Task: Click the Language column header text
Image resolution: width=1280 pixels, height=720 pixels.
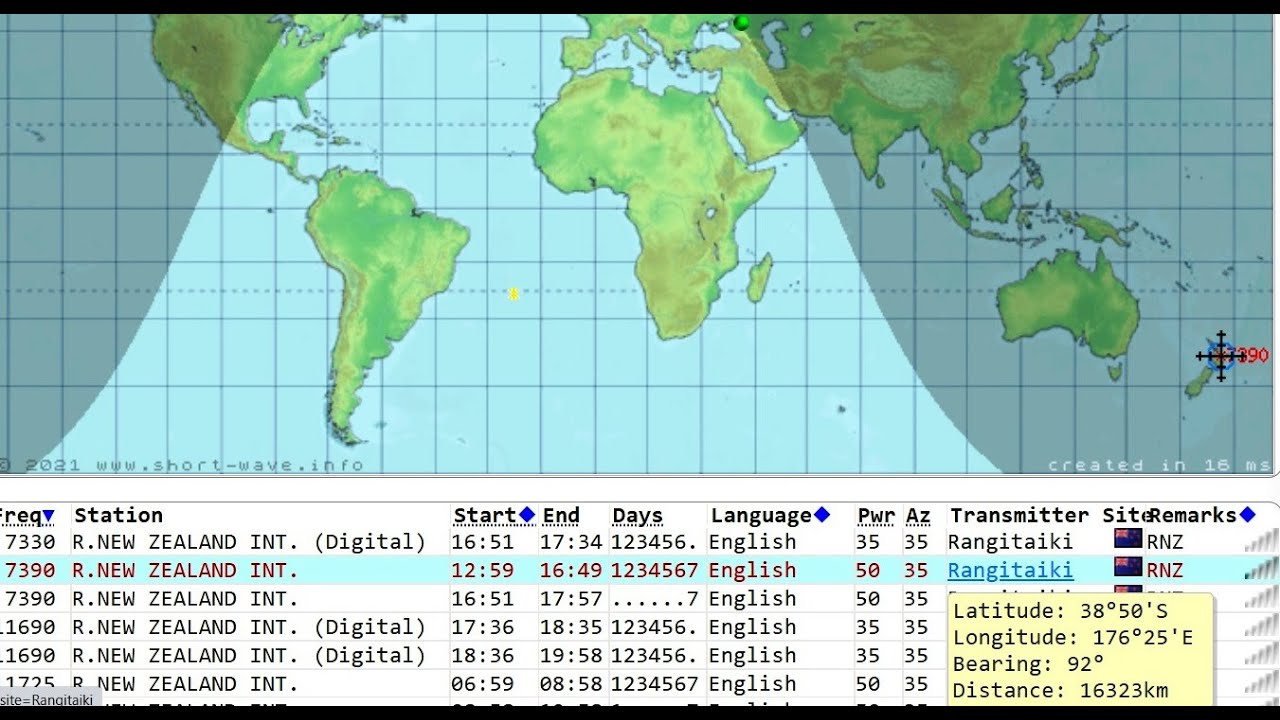Action: tap(761, 515)
